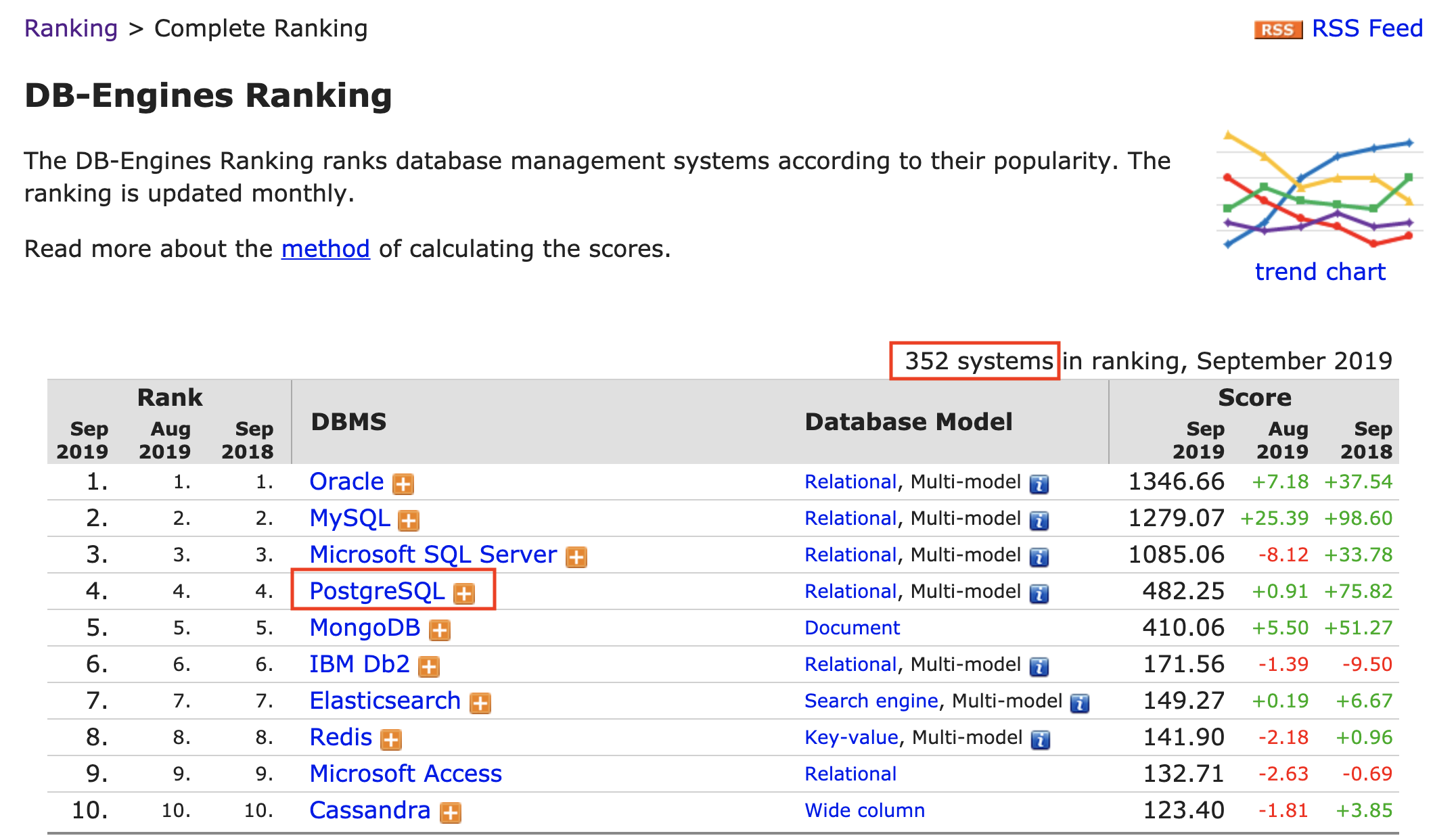
Task: Click plus icon beside IBM Db2
Action: click(x=429, y=667)
